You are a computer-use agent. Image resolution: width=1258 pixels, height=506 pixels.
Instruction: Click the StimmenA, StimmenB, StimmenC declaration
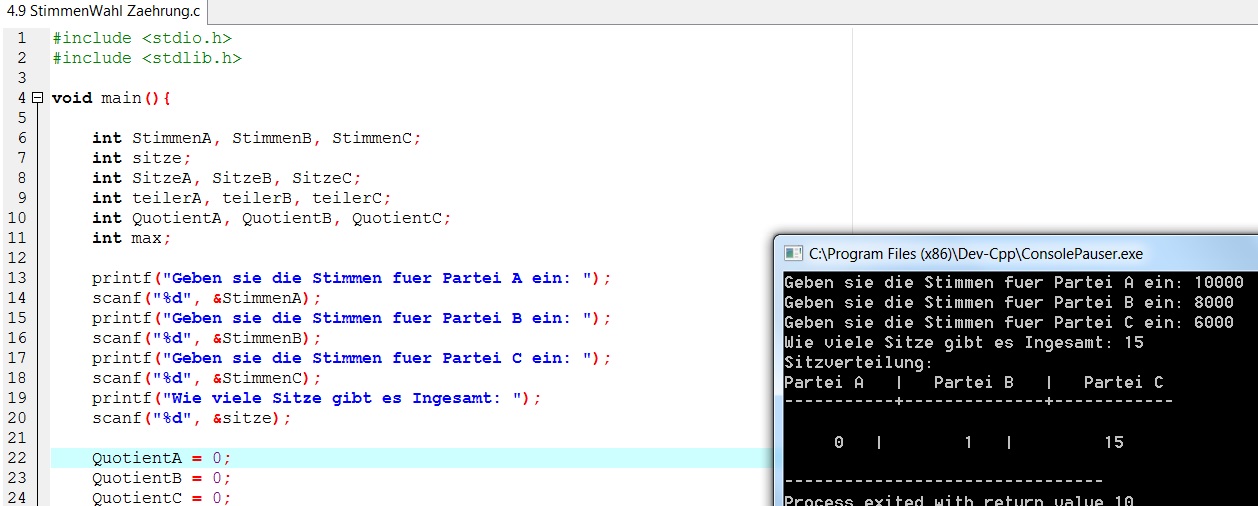pos(257,138)
